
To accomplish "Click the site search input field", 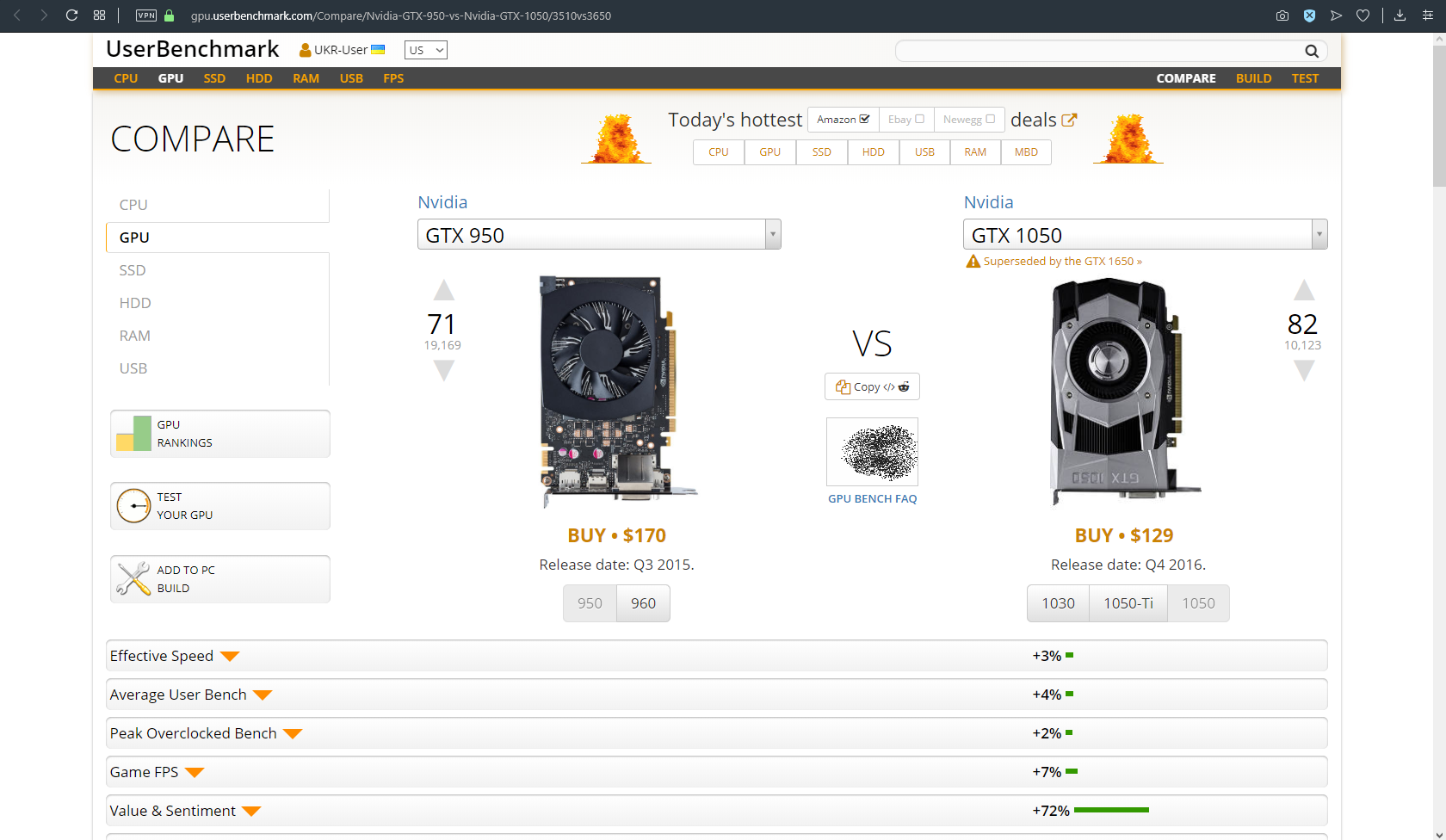I will (x=1110, y=51).
